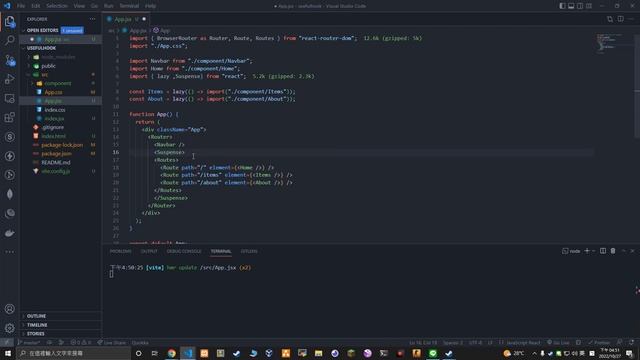Open Chrome from the taskbar

tap(171, 353)
